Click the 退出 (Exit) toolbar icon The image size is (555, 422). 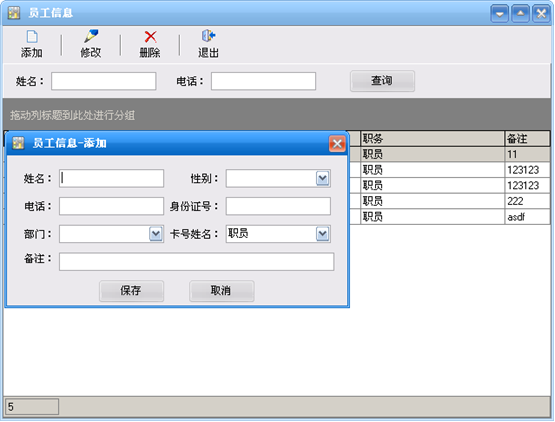208,36
